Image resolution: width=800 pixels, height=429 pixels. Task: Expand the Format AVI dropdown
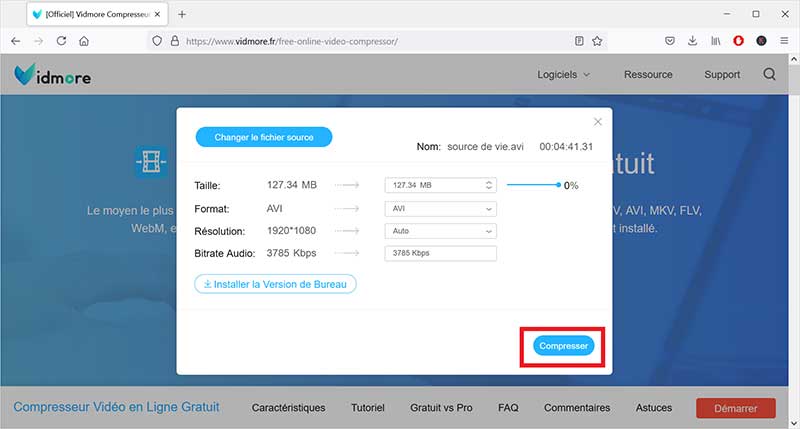[440, 209]
